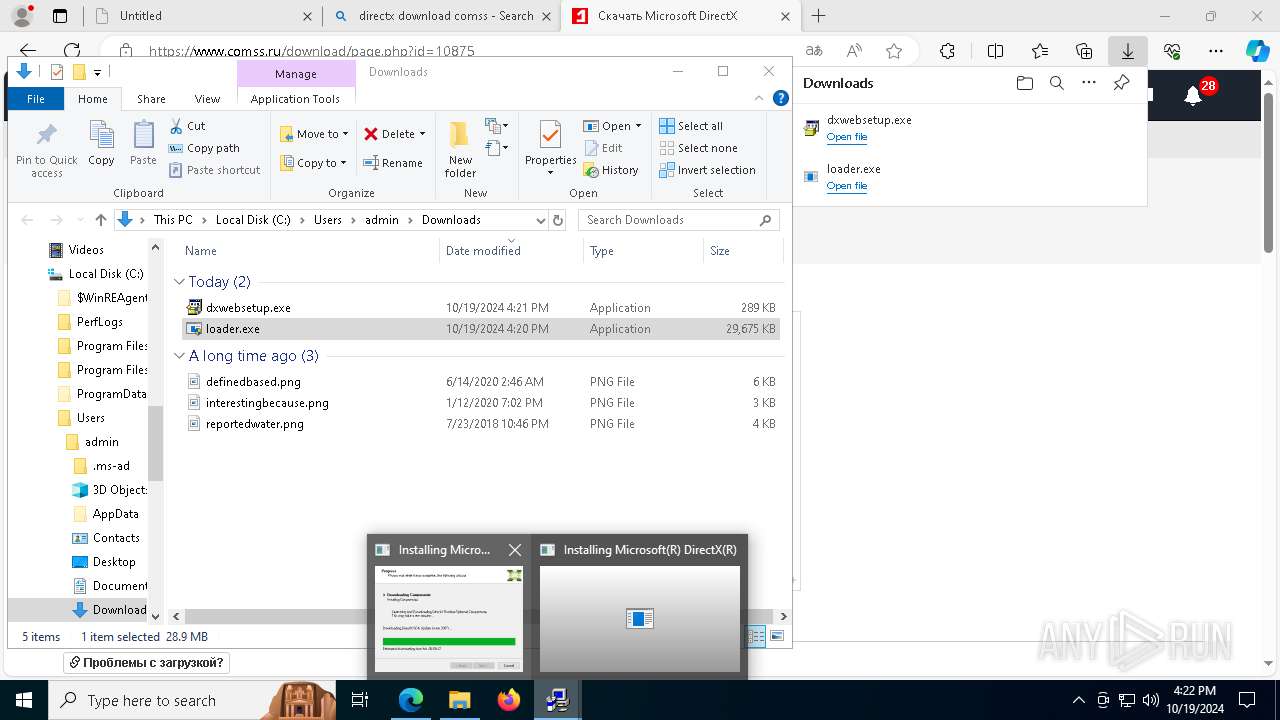Image resolution: width=1280 pixels, height=720 pixels.
Task: Collapse the Today (2) group
Action: 180,282
